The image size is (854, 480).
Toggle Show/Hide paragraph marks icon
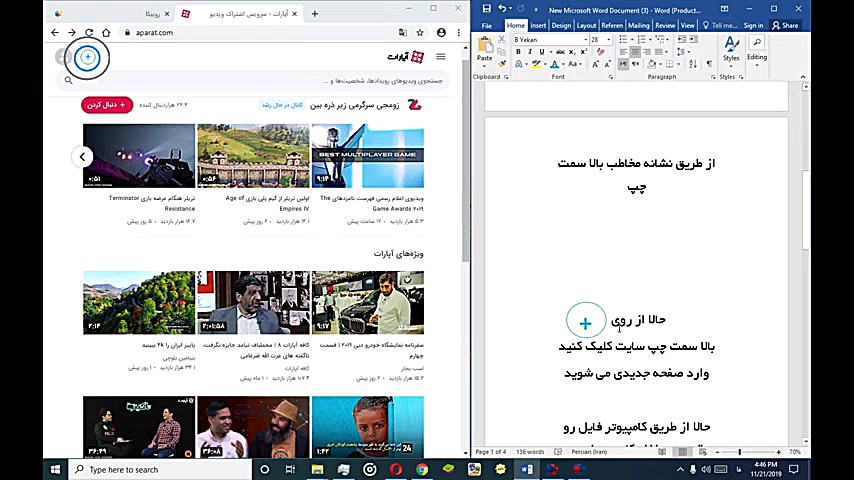pyautogui.click(x=709, y=64)
